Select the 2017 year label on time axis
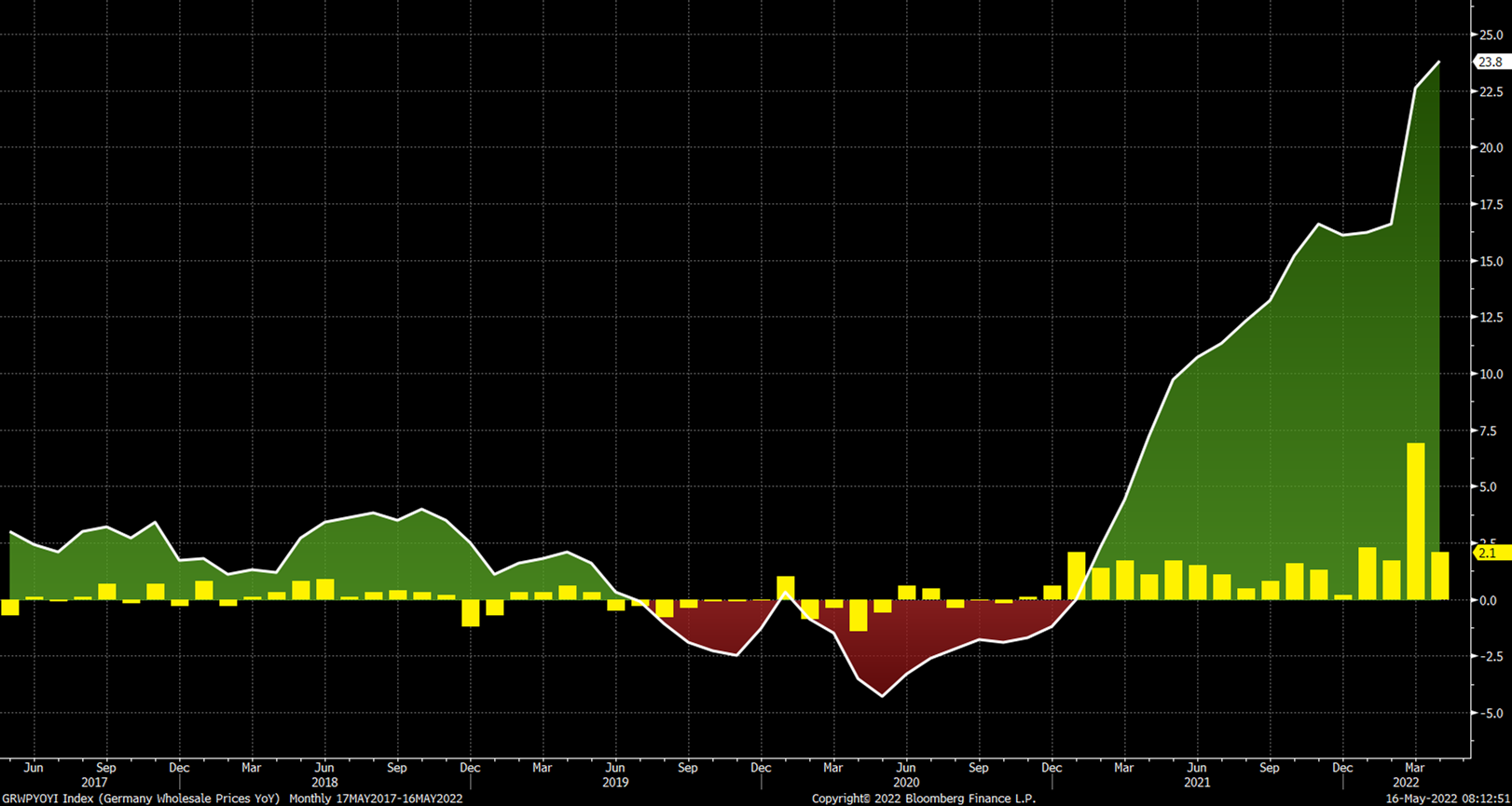1512x806 pixels. tap(94, 783)
